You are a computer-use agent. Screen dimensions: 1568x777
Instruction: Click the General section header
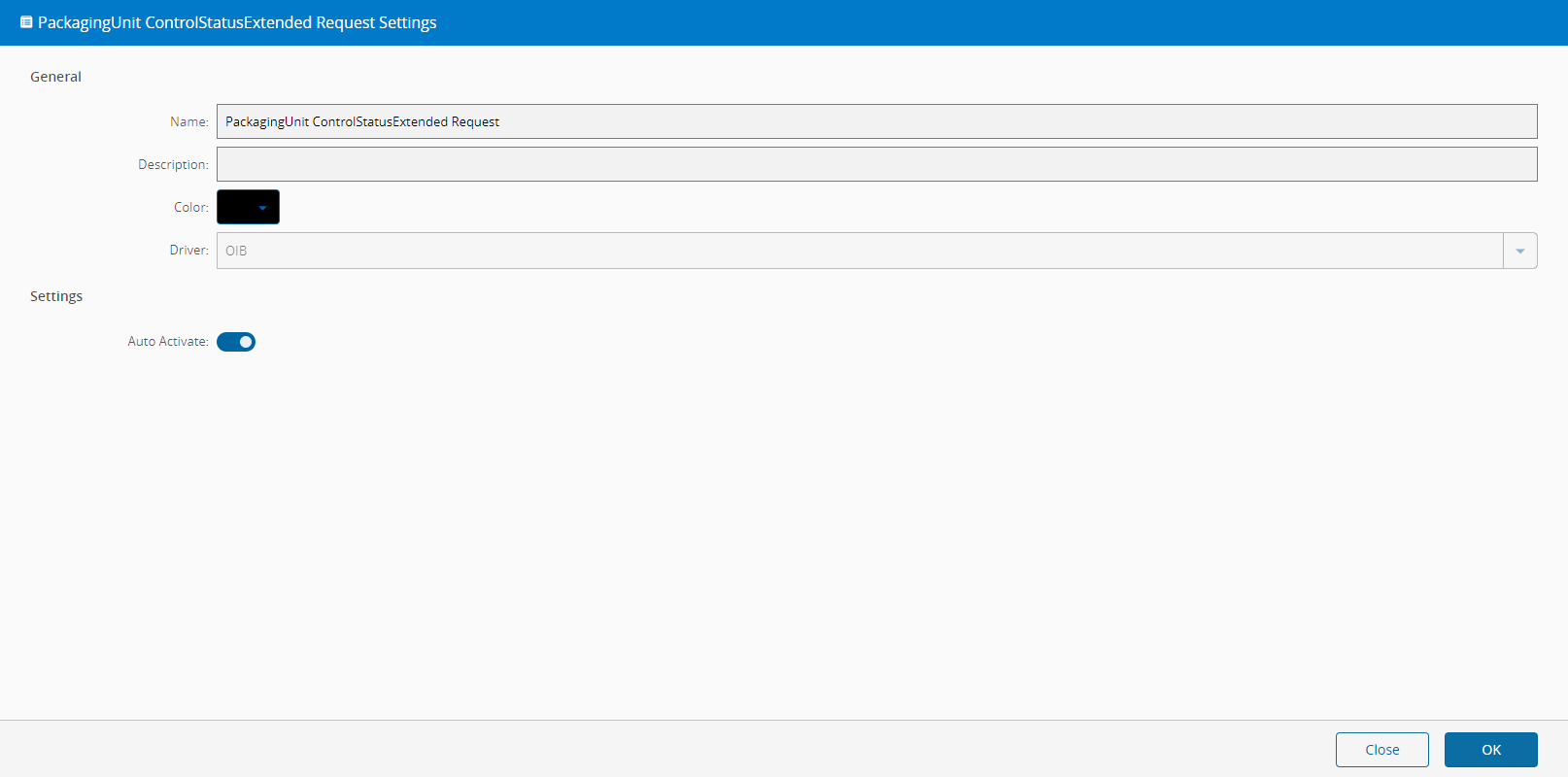55,77
